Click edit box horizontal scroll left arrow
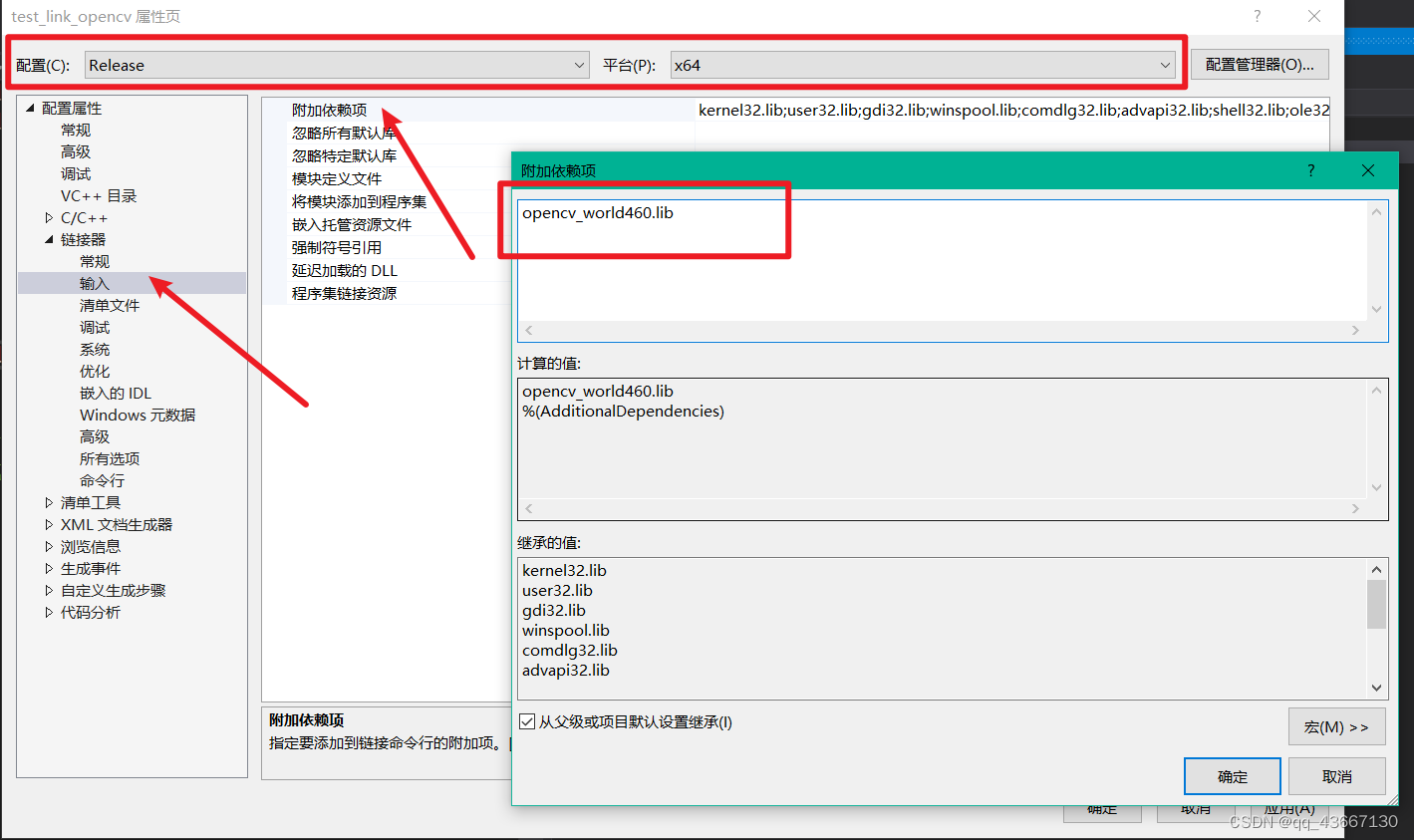 pyautogui.click(x=529, y=330)
